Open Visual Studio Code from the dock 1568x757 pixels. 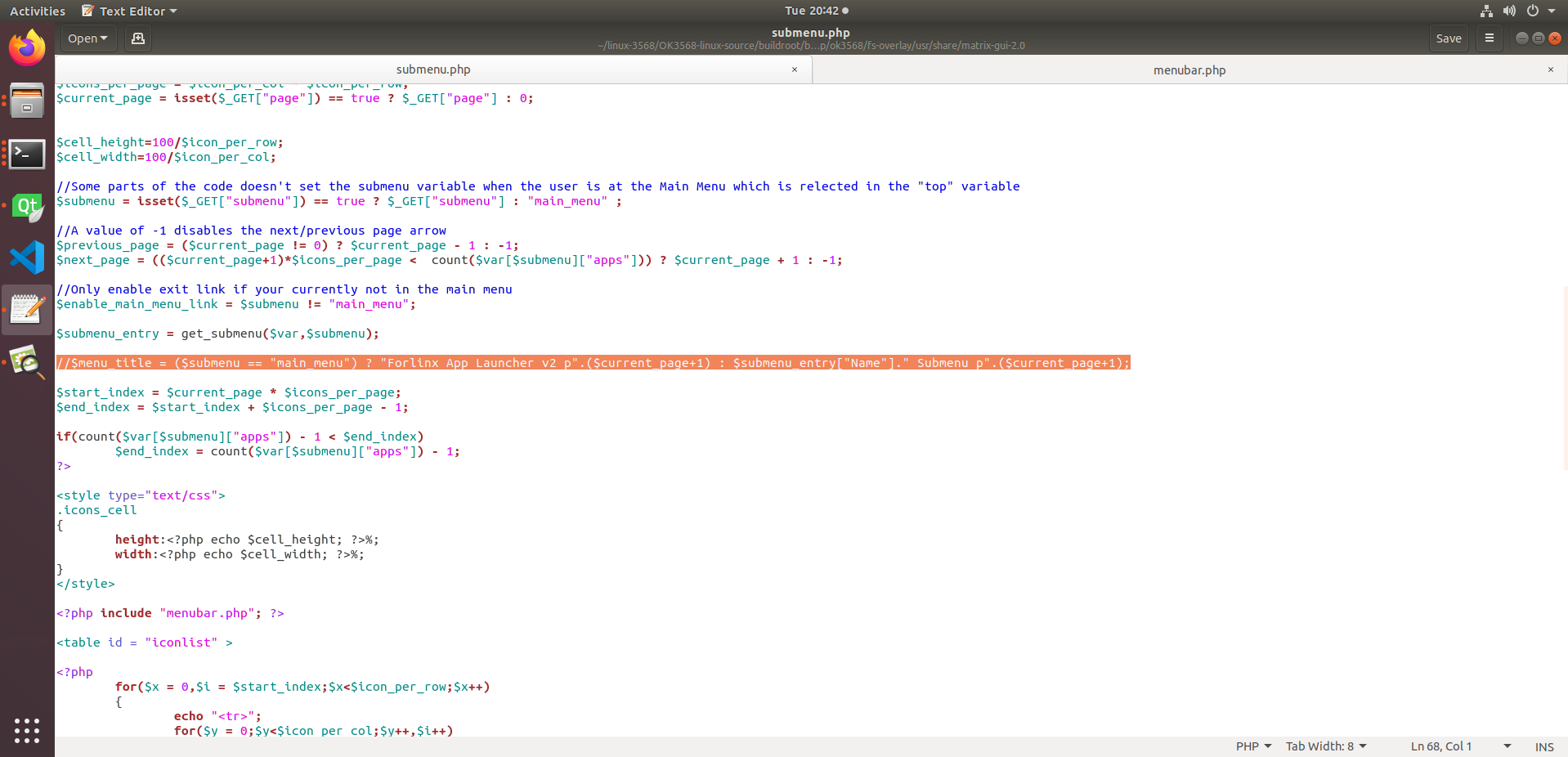[27, 258]
